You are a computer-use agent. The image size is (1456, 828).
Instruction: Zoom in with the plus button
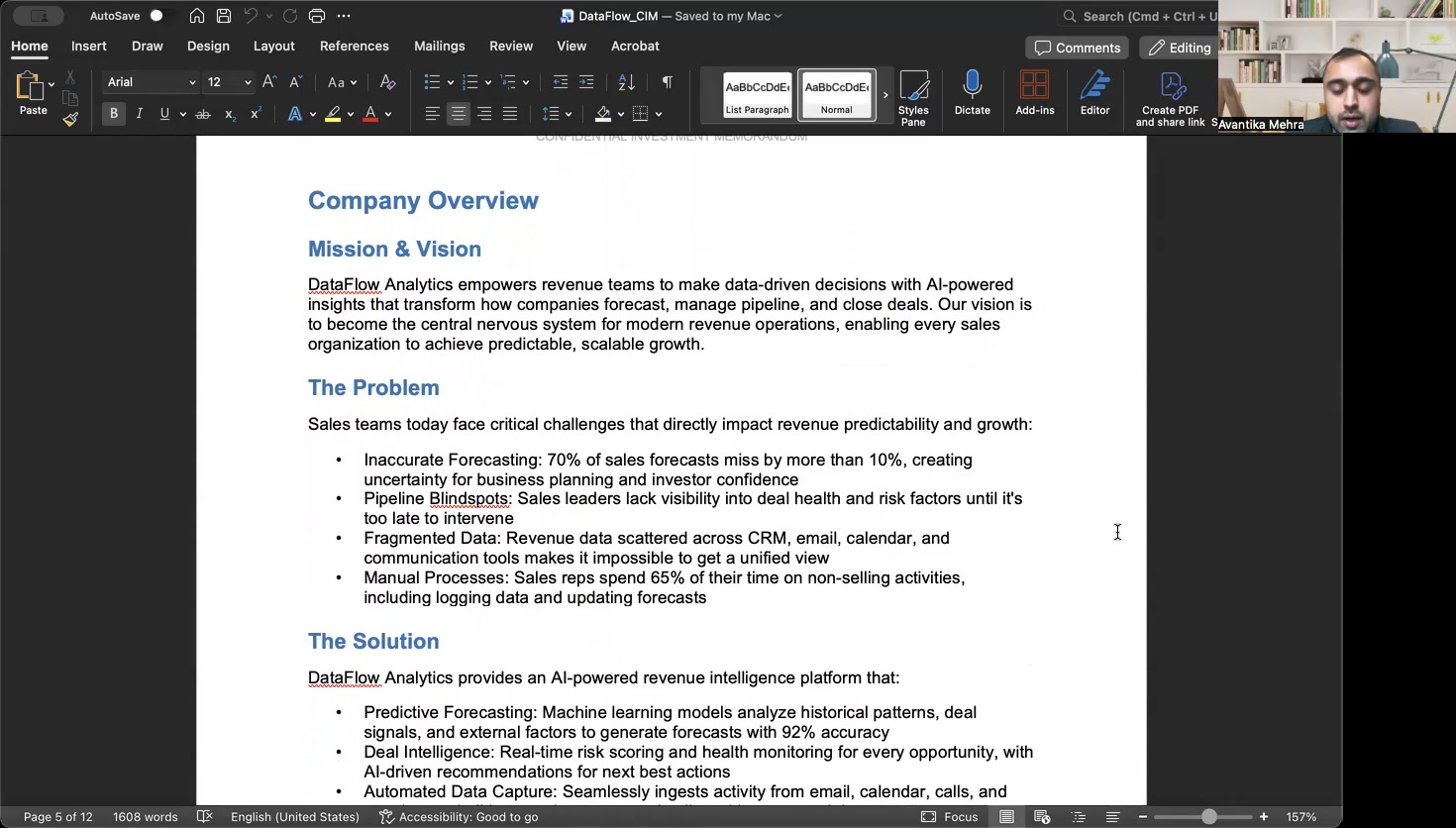pyautogui.click(x=1264, y=817)
